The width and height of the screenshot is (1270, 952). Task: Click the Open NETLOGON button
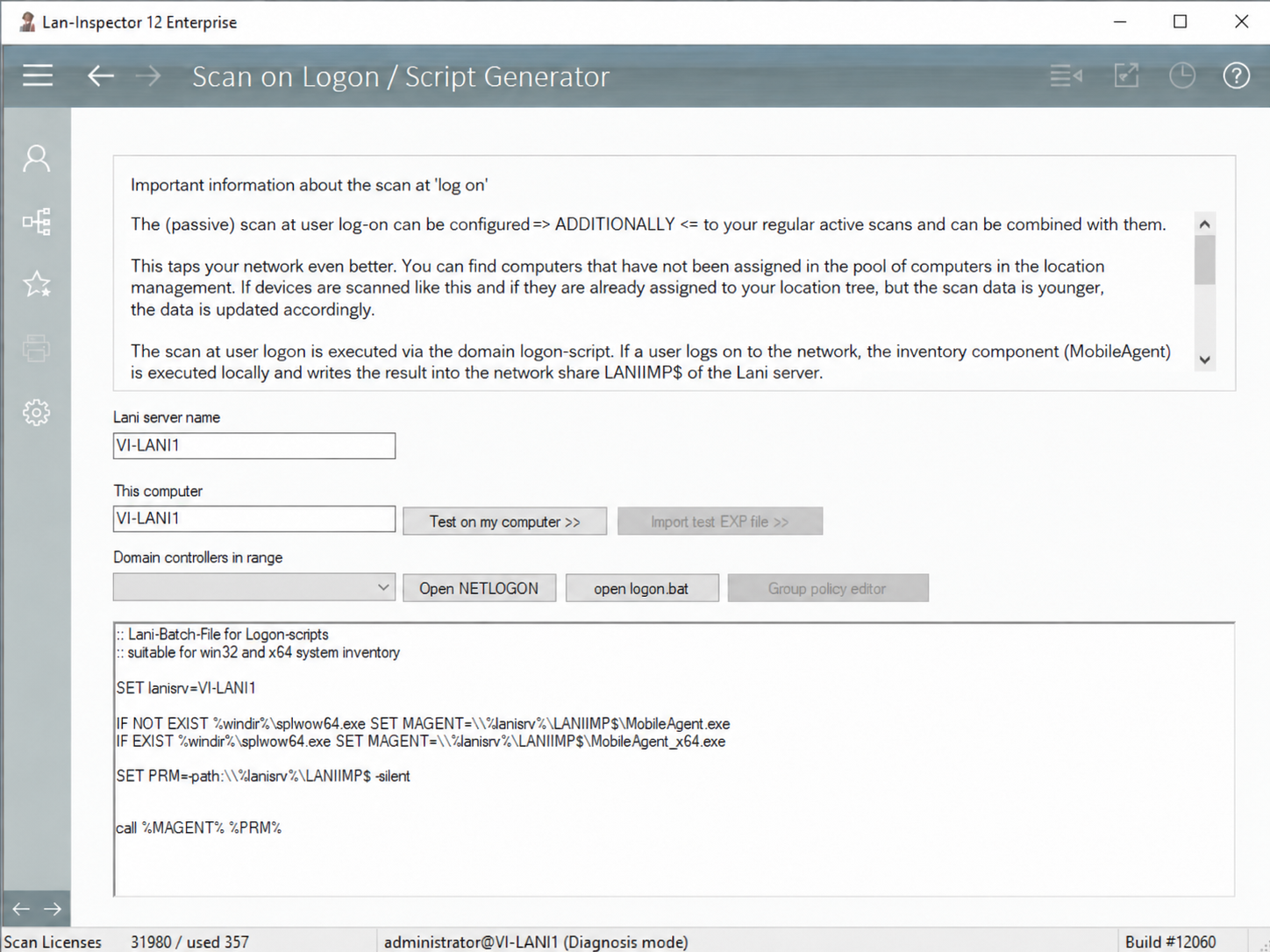point(479,588)
